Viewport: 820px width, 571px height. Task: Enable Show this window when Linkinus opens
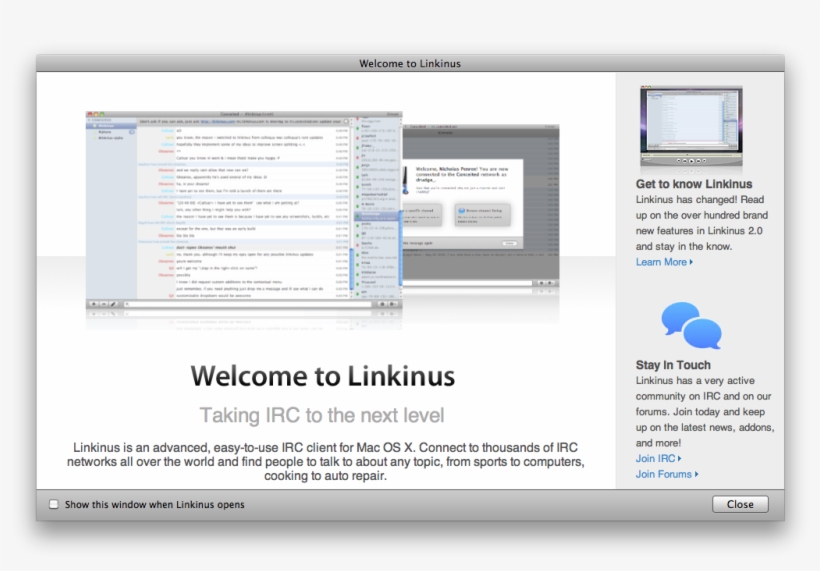pos(54,504)
